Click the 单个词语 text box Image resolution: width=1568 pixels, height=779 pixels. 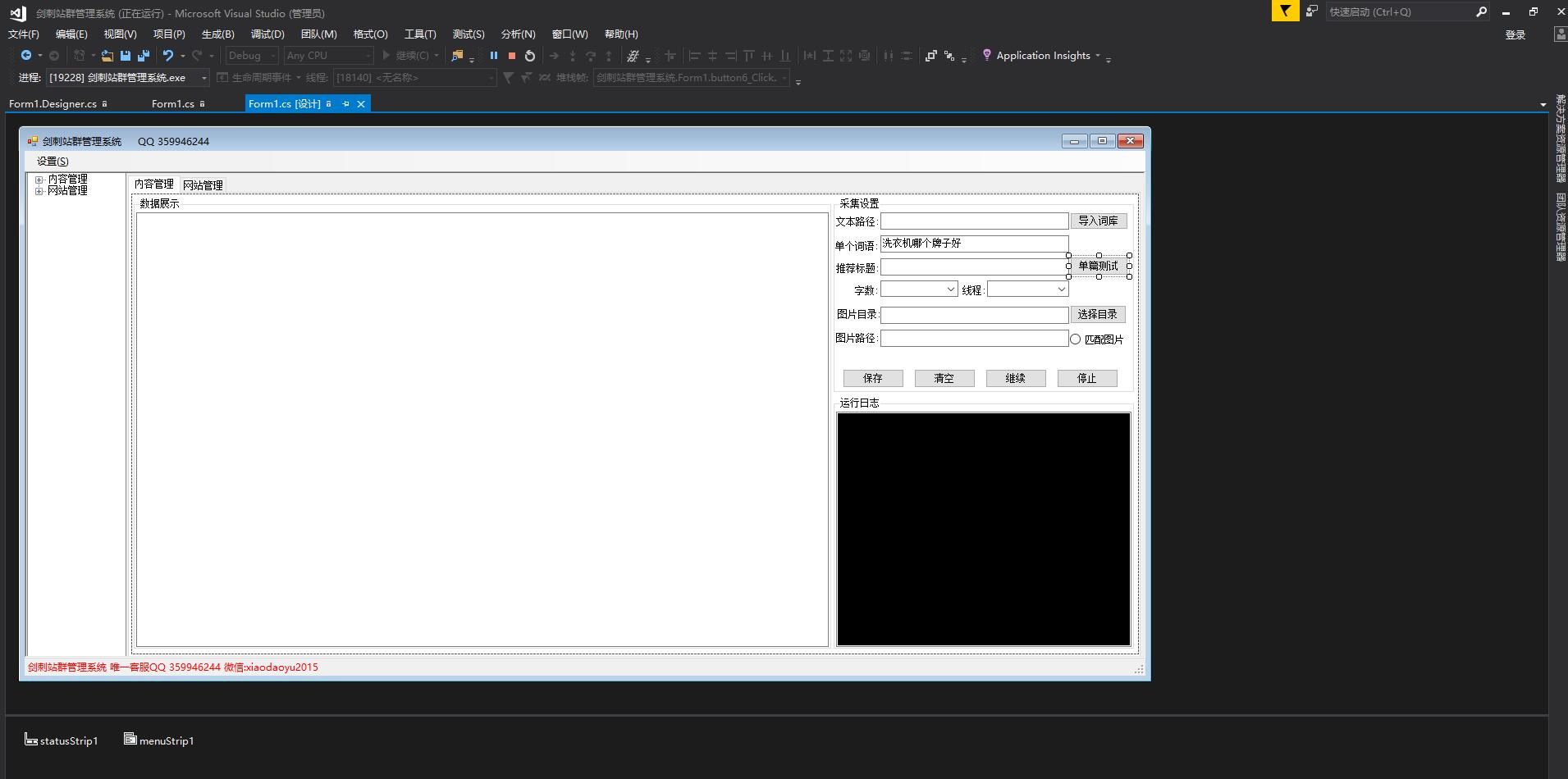tap(975, 244)
